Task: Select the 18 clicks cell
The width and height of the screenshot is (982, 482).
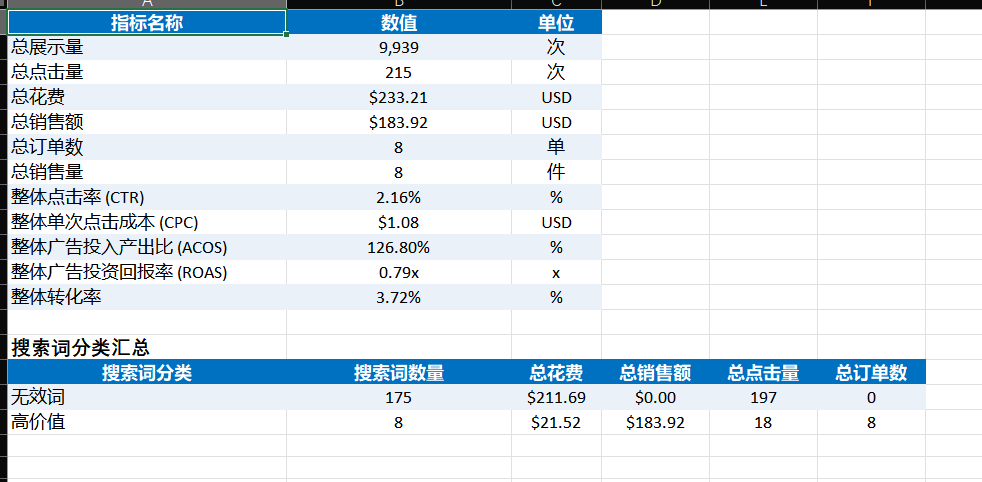Action: tap(763, 423)
